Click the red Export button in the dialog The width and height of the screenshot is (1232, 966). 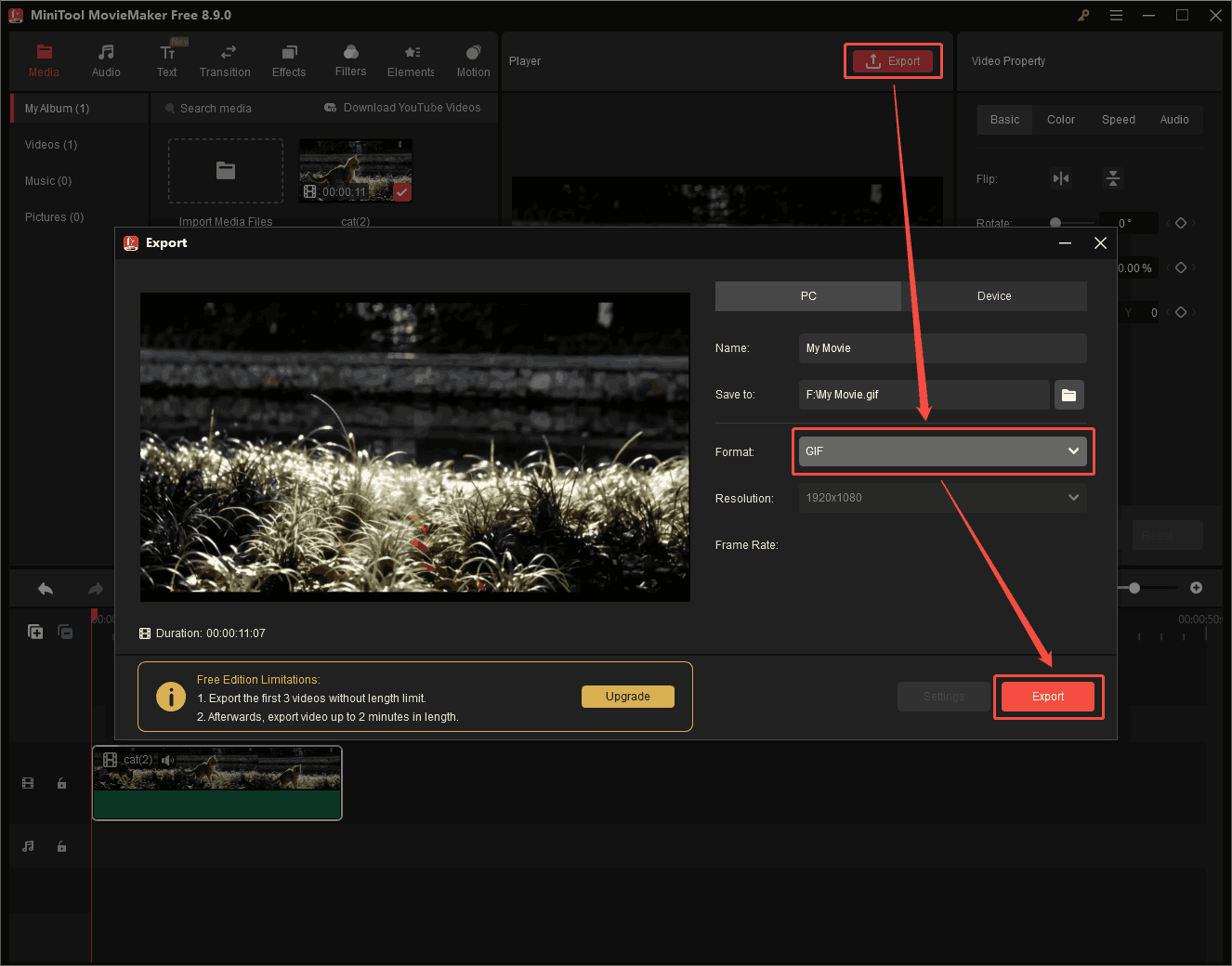(x=1048, y=697)
